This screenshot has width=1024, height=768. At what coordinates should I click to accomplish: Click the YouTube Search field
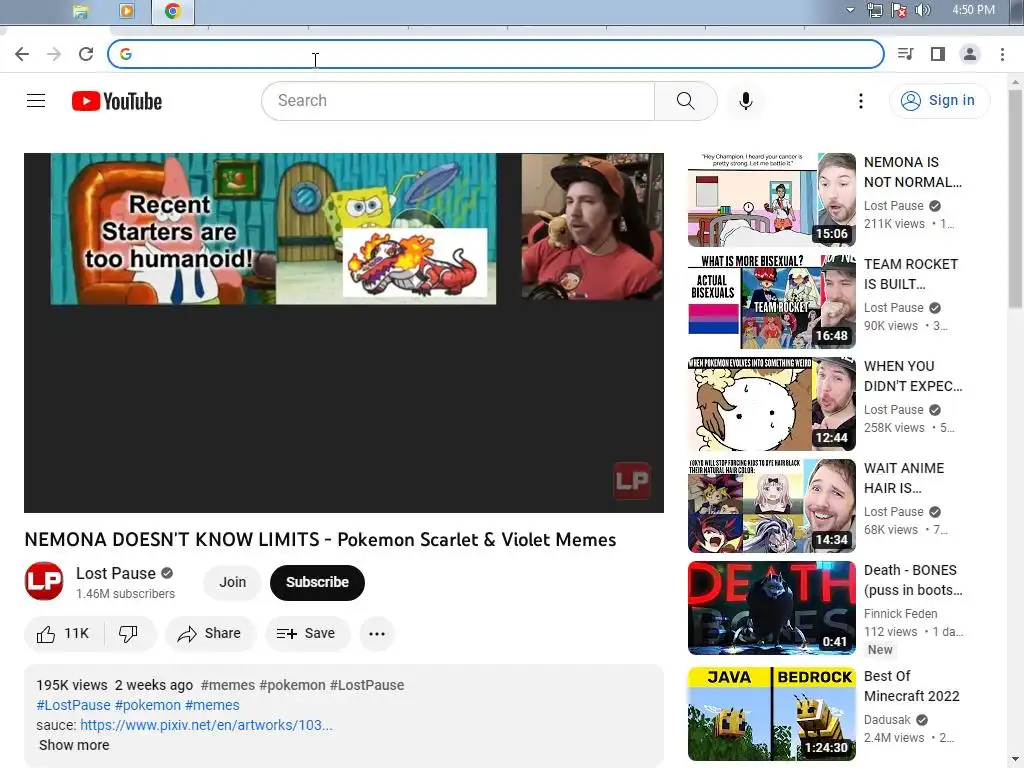coord(458,101)
